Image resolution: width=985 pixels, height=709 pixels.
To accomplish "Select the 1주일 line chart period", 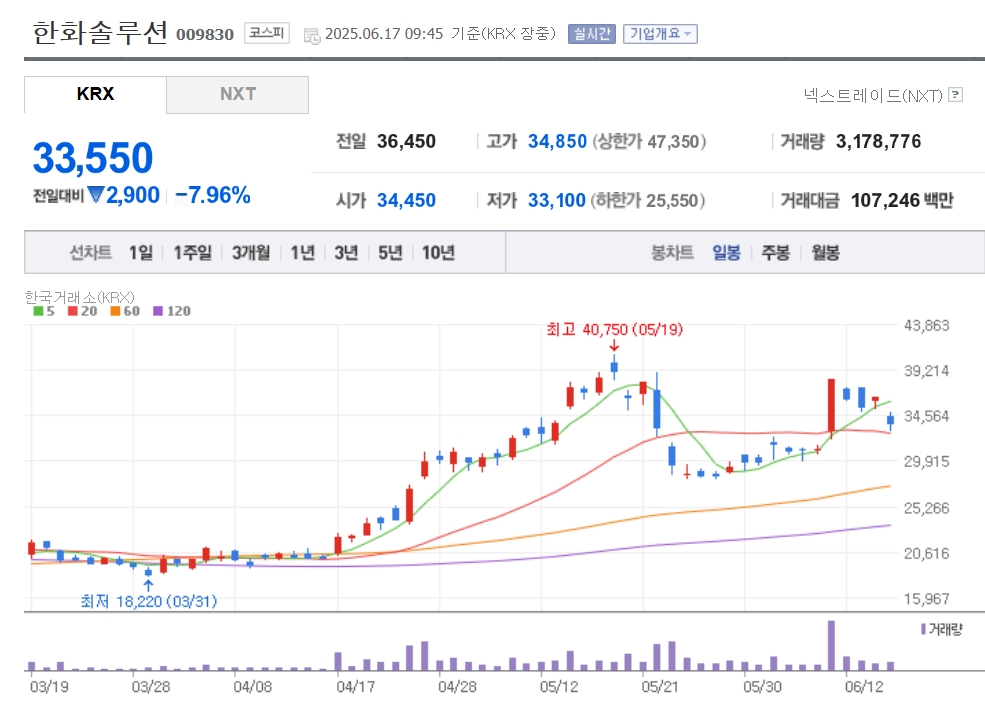I will pyautogui.click(x=192, y=252).
